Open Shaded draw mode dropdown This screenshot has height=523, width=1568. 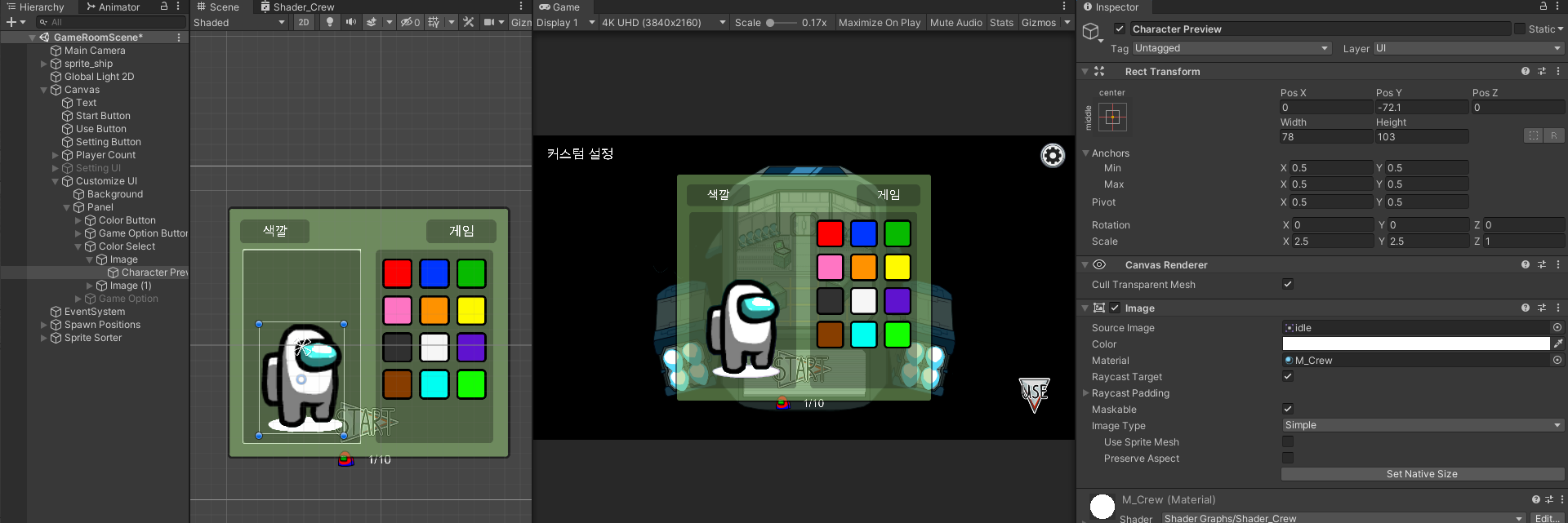[239, 22]
